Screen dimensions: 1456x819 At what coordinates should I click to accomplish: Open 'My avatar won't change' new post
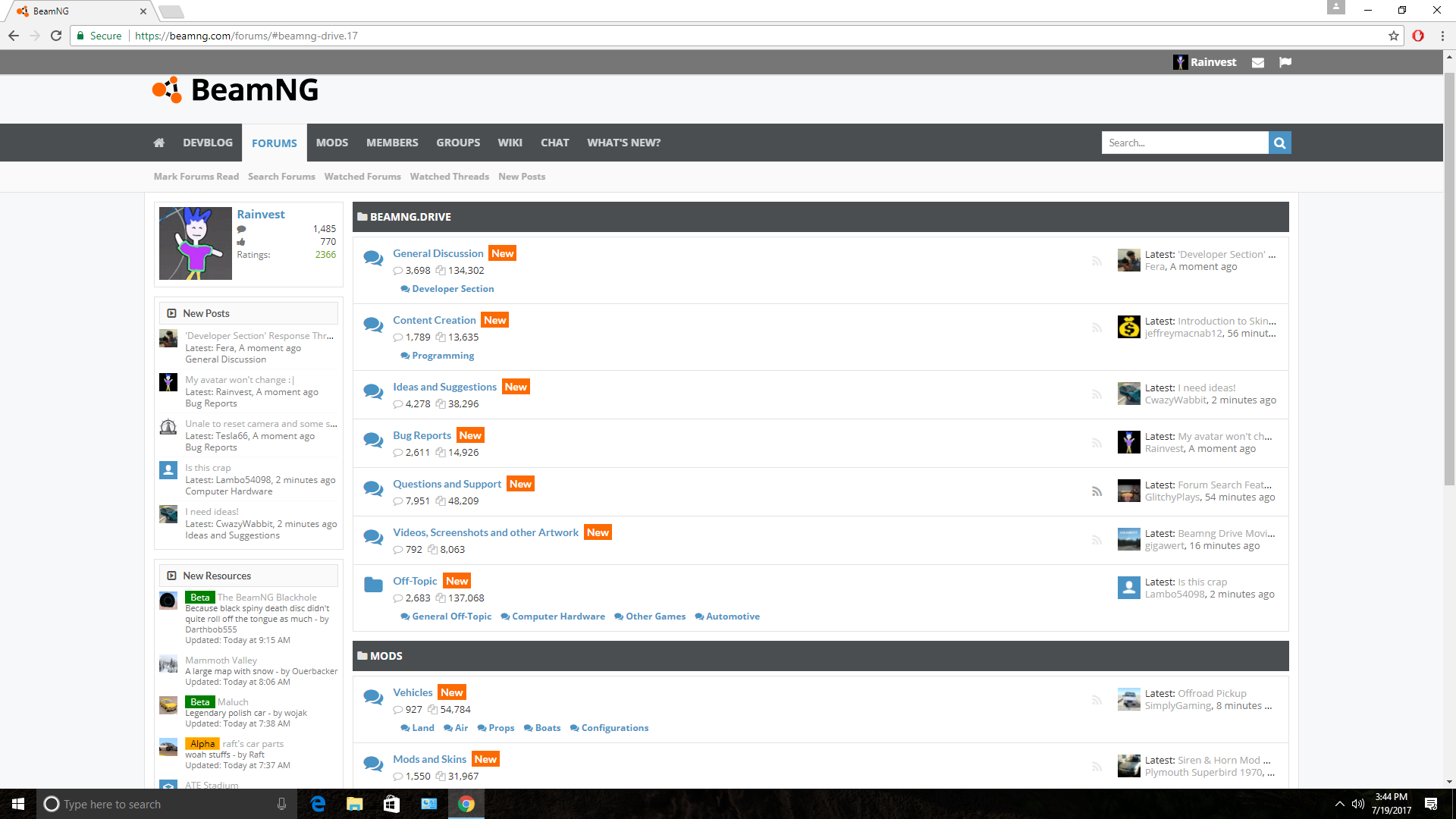click(240, 380)
